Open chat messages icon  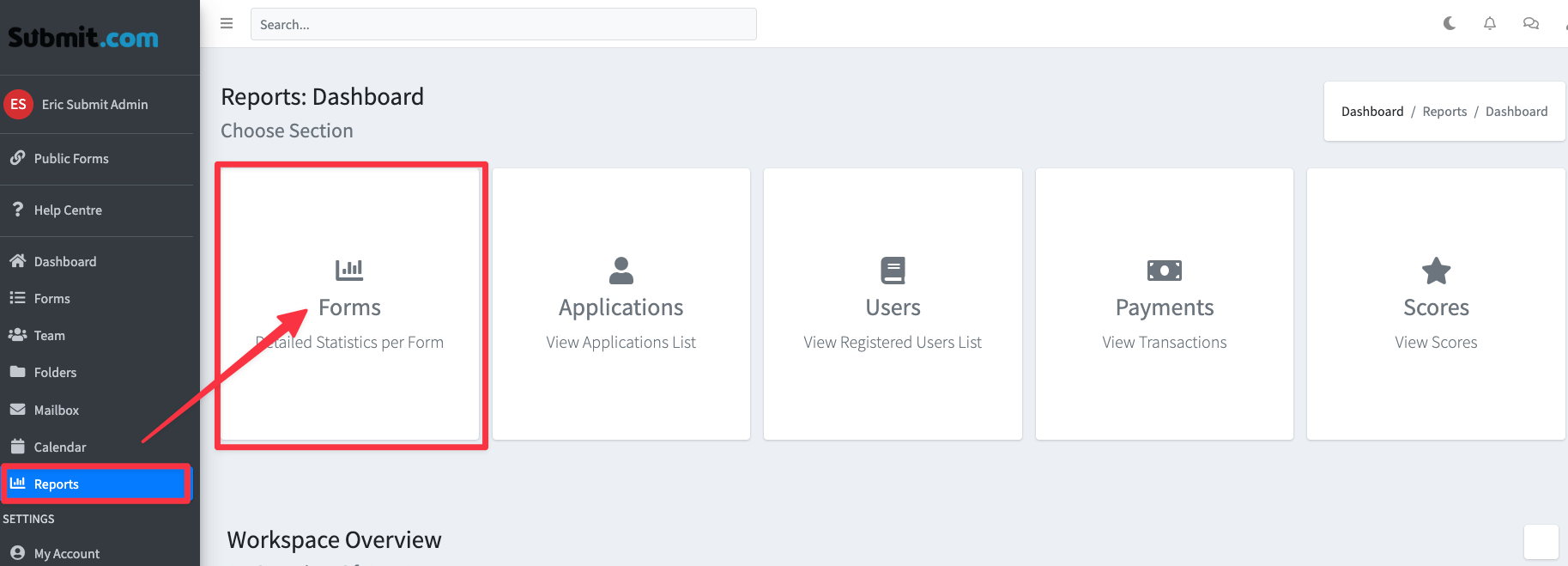pyautogui.click(x=1530, y=23)
